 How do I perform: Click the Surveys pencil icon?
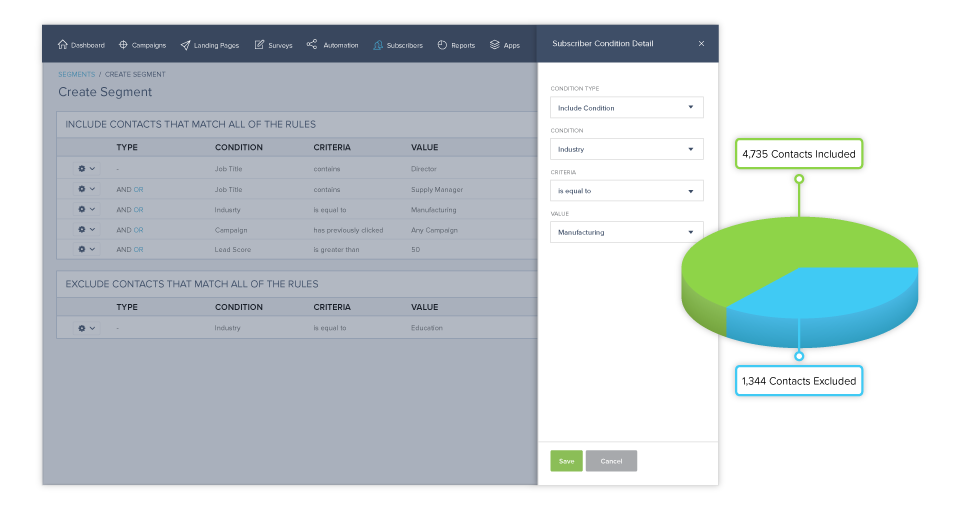[x=260, y=45]
